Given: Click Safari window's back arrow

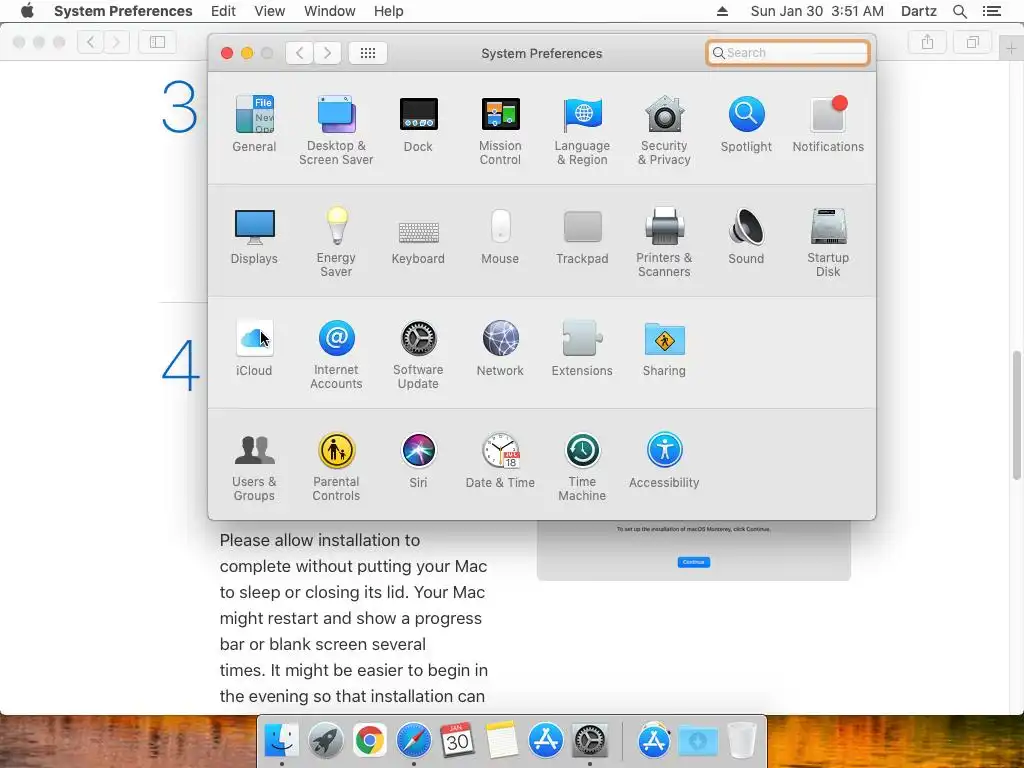Looking at the screenshot, I should 90,42.
